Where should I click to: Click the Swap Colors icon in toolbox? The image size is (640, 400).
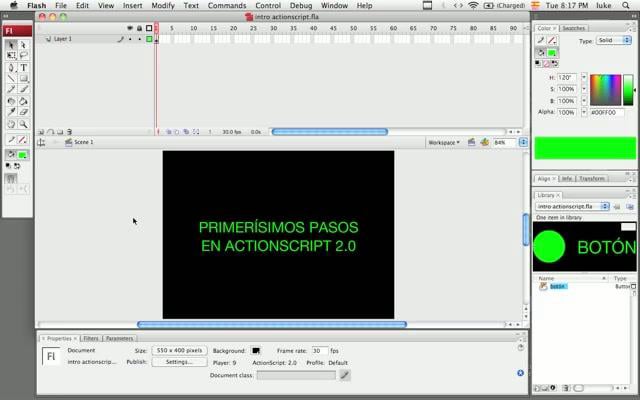(17, 166)
